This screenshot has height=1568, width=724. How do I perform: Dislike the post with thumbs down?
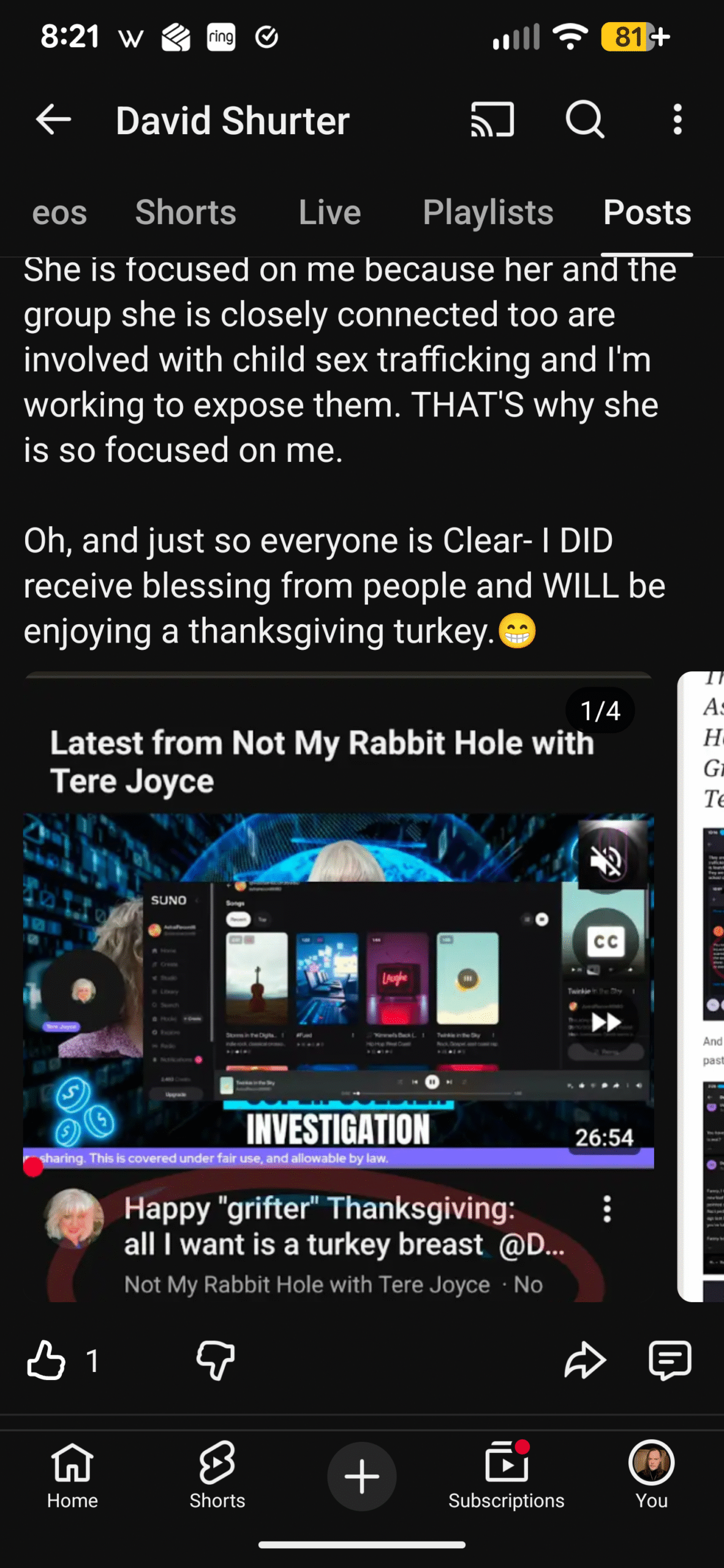(x=216, y=1360)
